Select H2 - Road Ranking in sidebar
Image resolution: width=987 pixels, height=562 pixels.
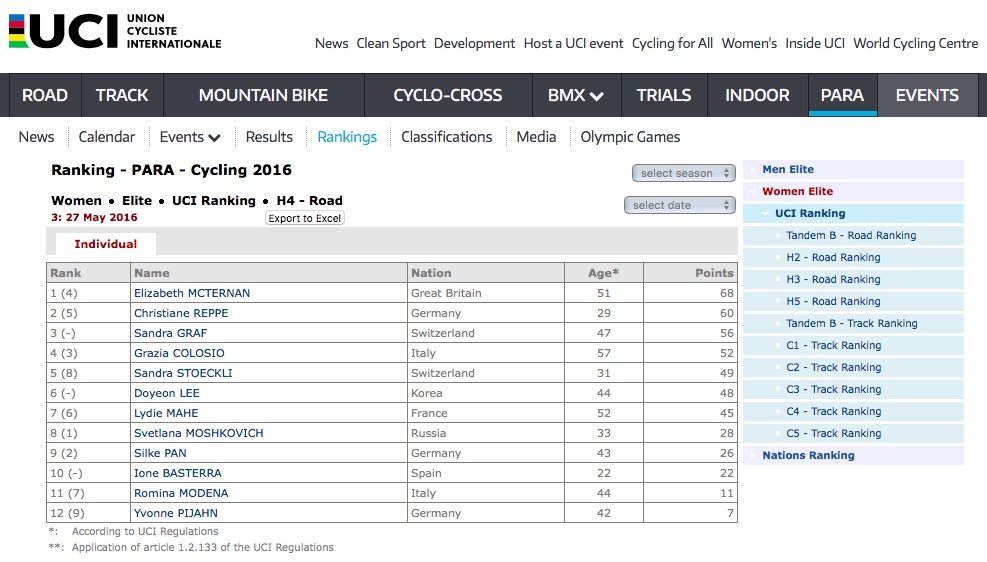[833, 257]
